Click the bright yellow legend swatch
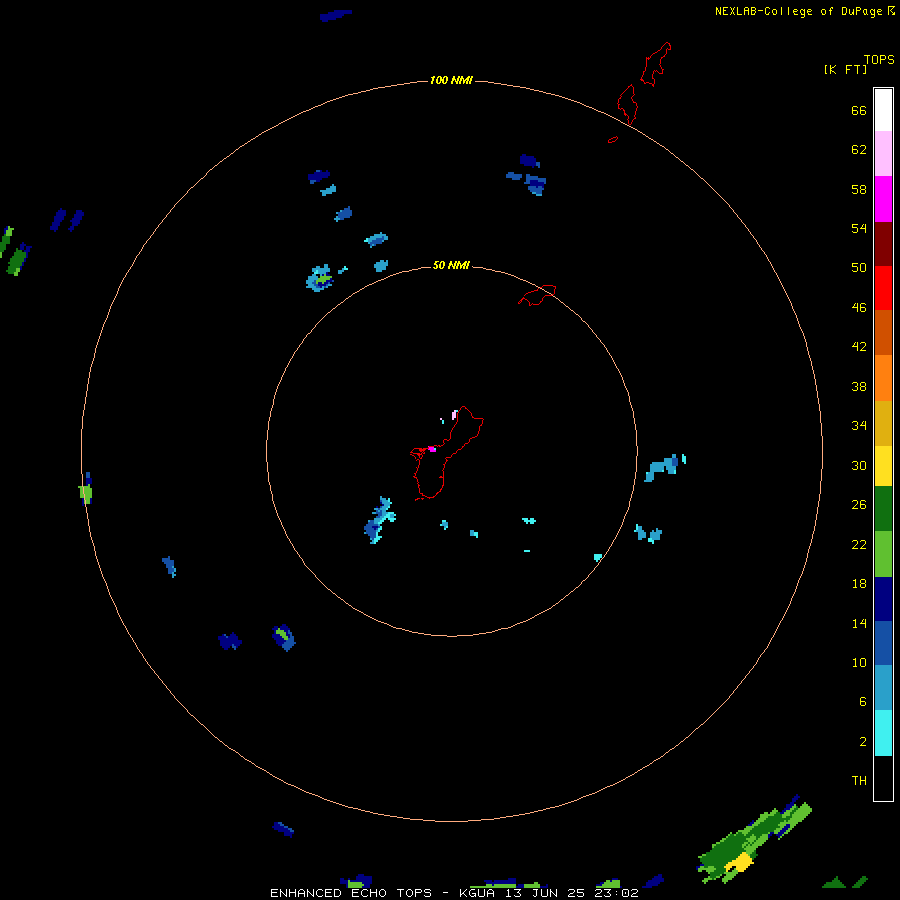Image resolution: width=900 pixels, height=900 pixels. pos(883,466)
